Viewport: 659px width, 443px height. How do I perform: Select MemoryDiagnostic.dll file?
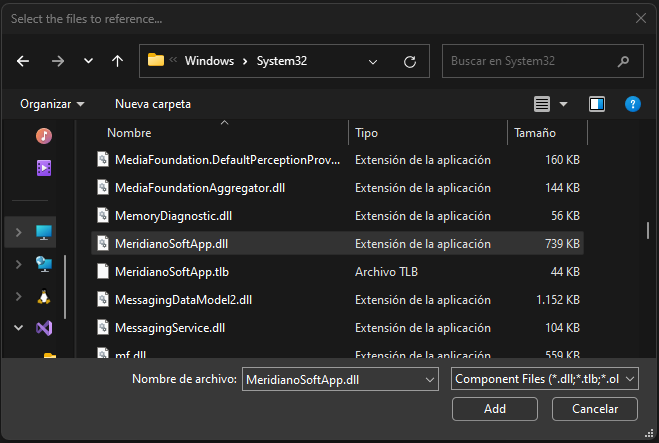click(337, 216)
